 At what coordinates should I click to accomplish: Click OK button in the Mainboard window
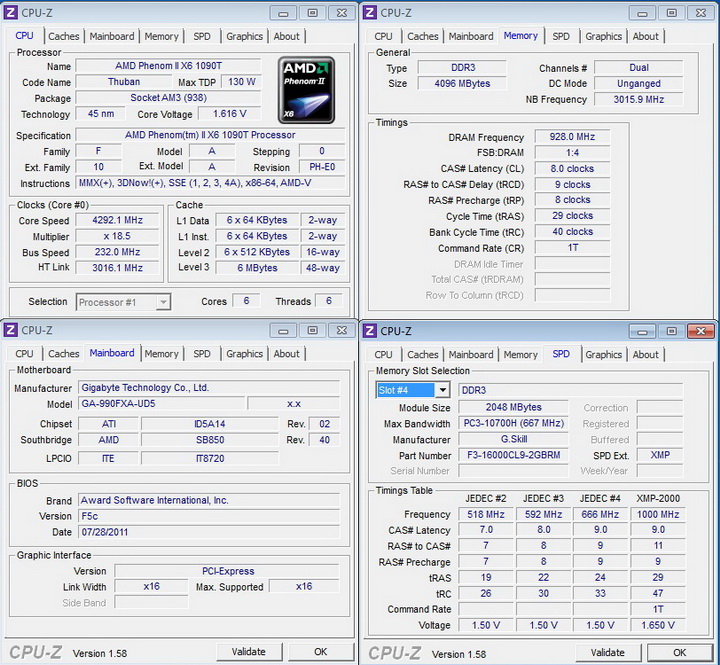click(x=321, y=652)
